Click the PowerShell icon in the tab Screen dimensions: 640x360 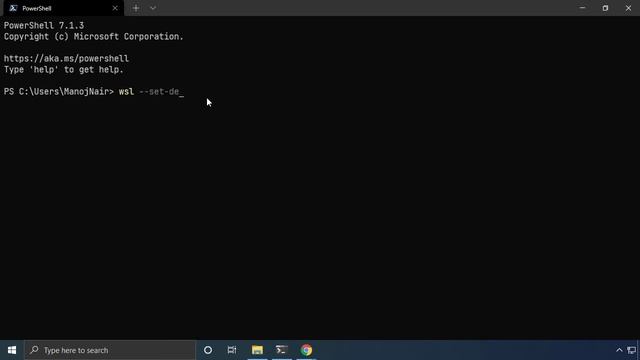[13, 8]
